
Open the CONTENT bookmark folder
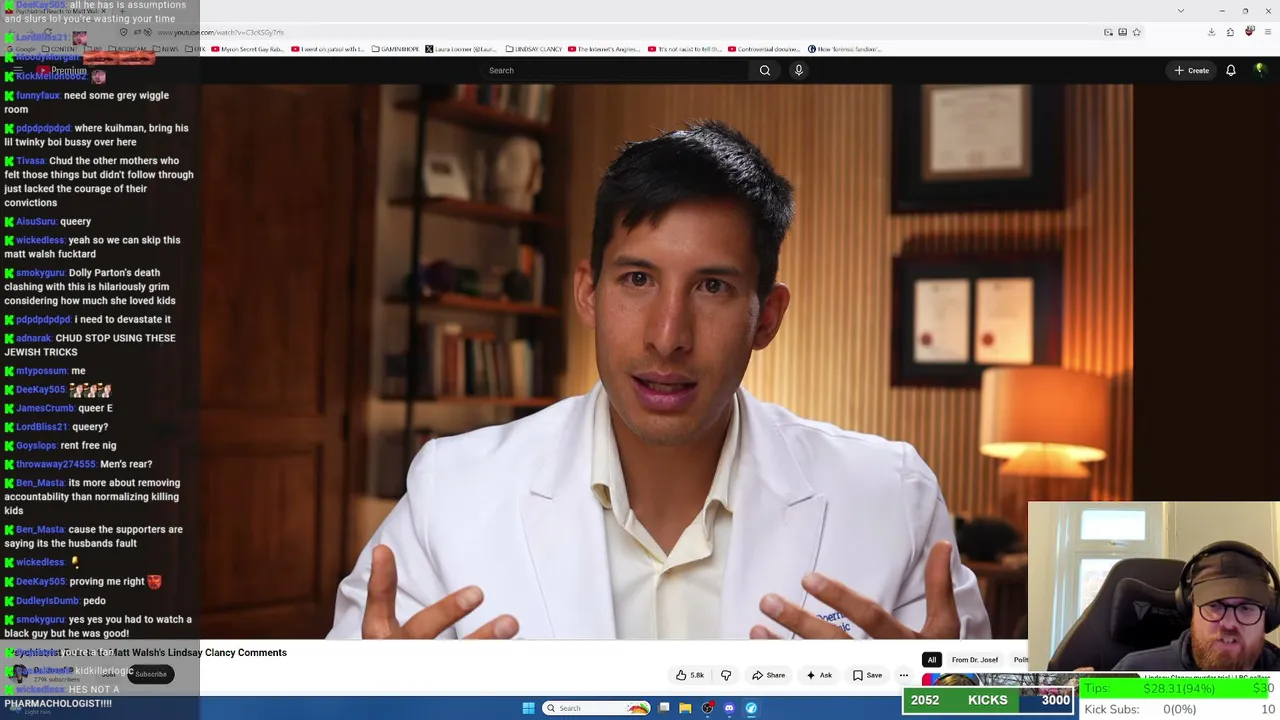tap(58, 49)
